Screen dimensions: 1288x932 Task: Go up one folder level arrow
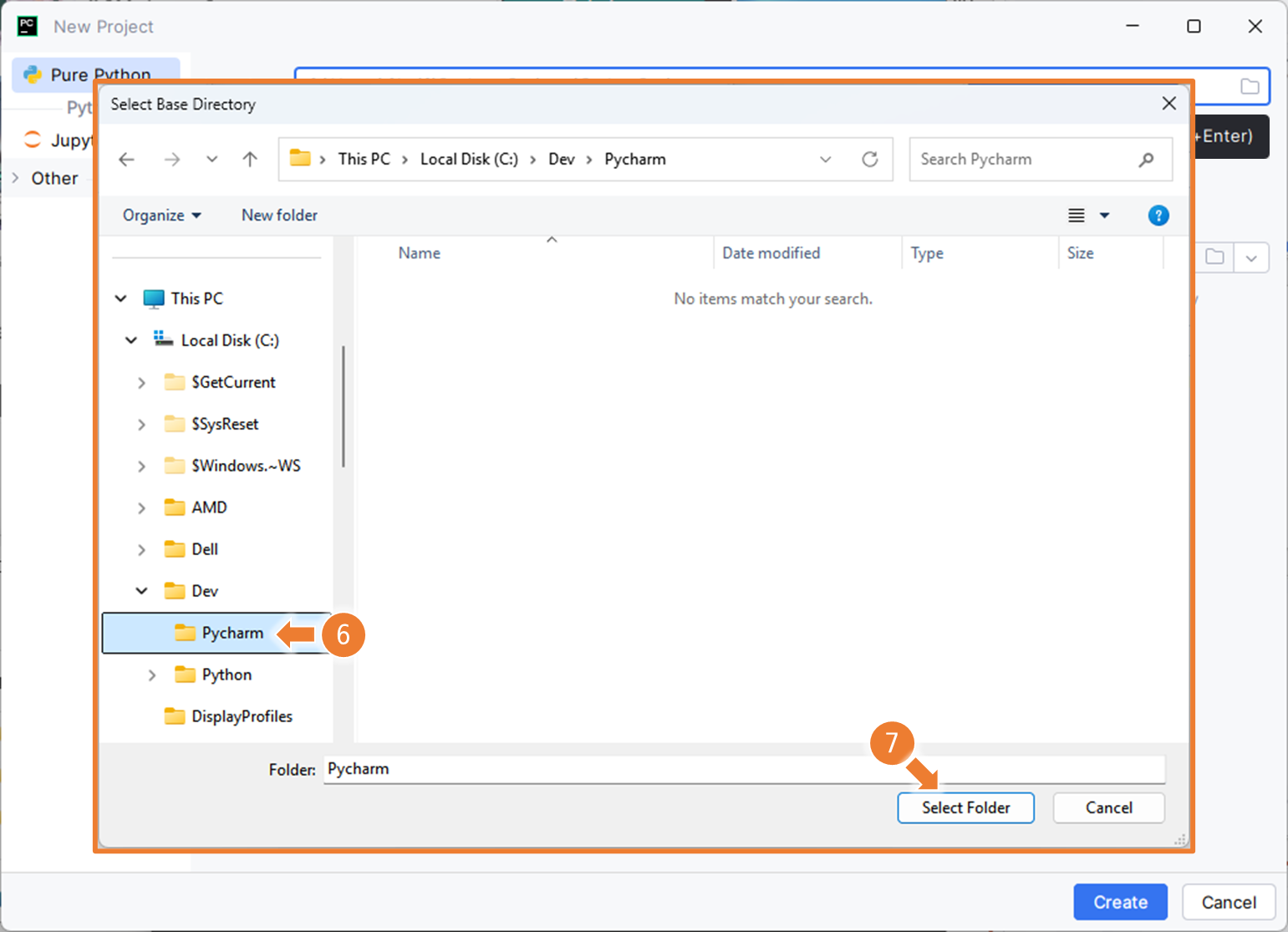tap(250, 159)
